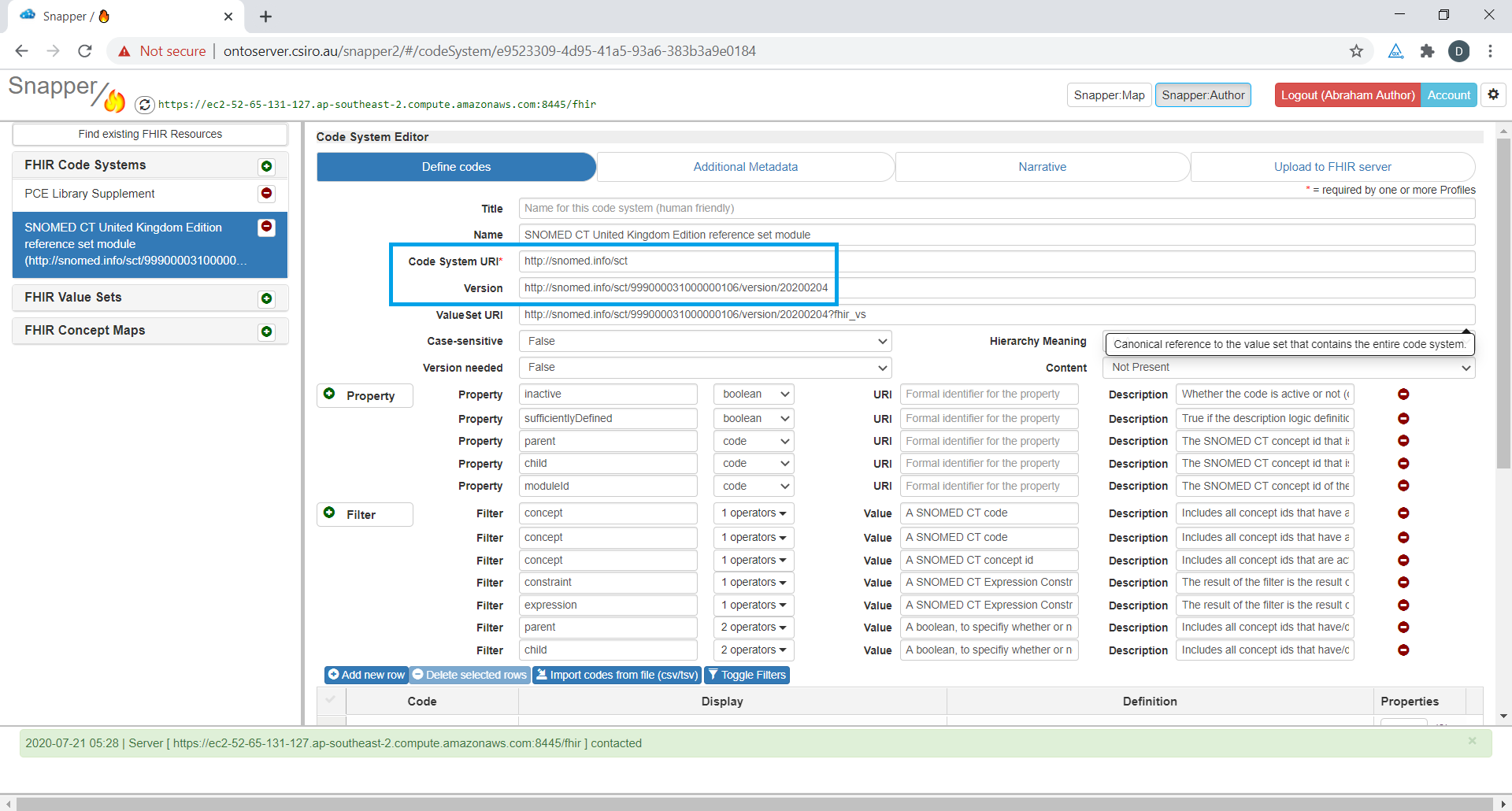
Task: Remove SNOMED CT United Kingdom Edition entry
Action: tap(266, 227)
